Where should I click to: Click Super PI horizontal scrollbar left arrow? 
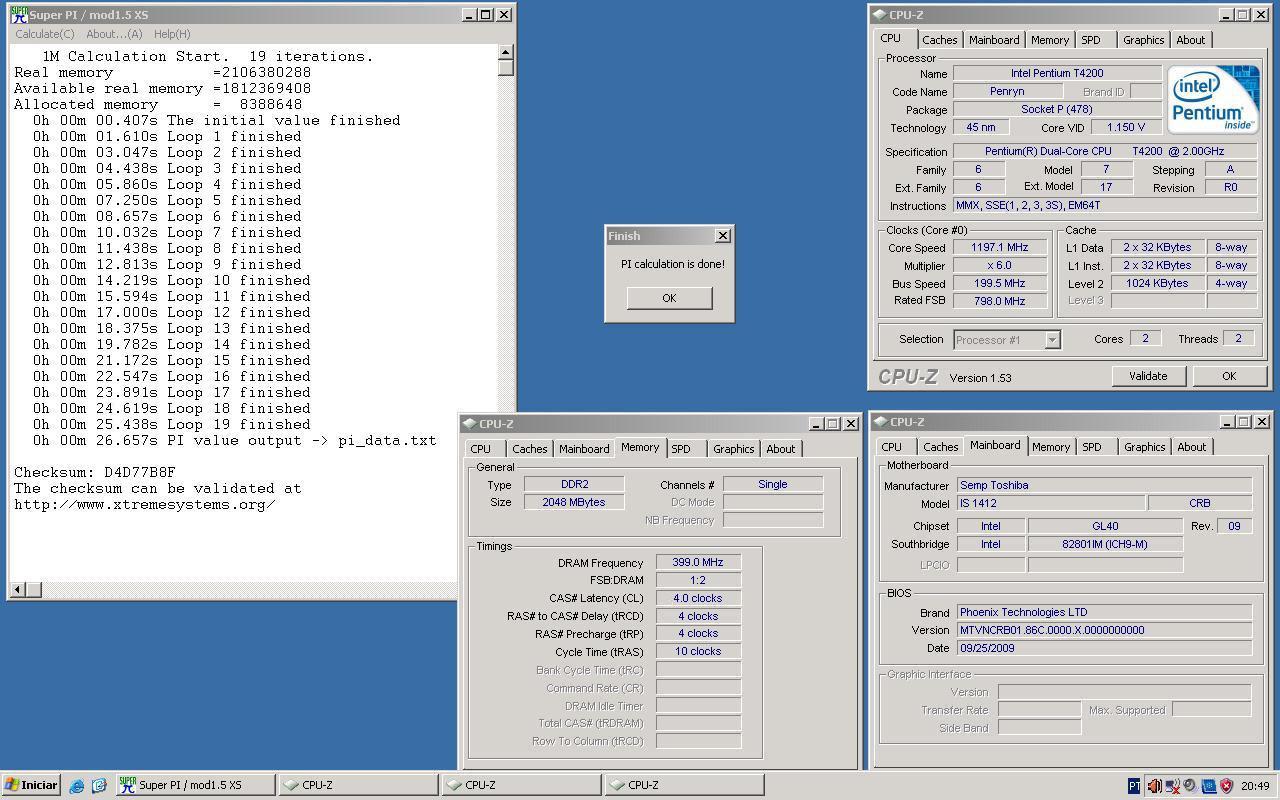pos(18,589)
